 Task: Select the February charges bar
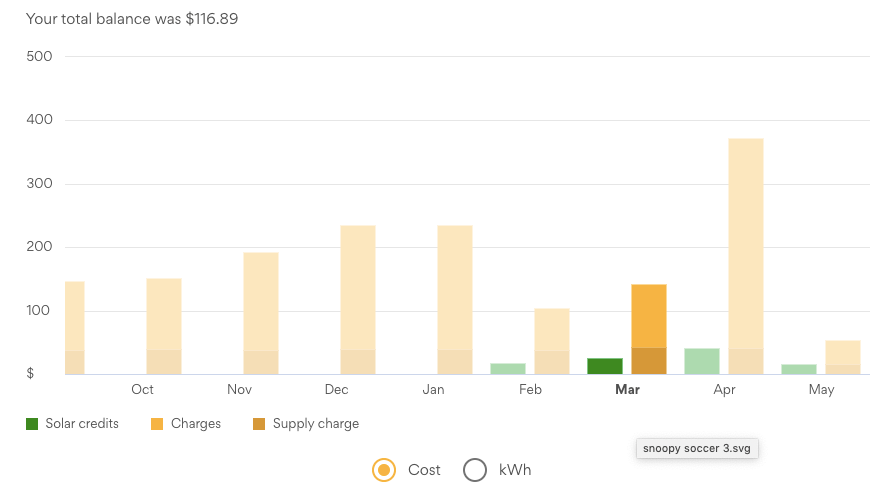[552, 328]
